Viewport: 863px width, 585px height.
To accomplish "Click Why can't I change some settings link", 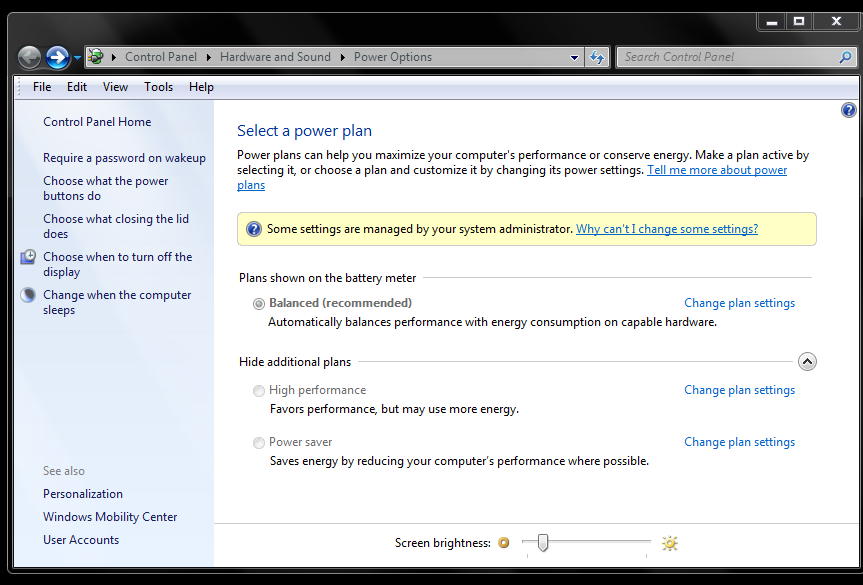I will pos(666,228).
